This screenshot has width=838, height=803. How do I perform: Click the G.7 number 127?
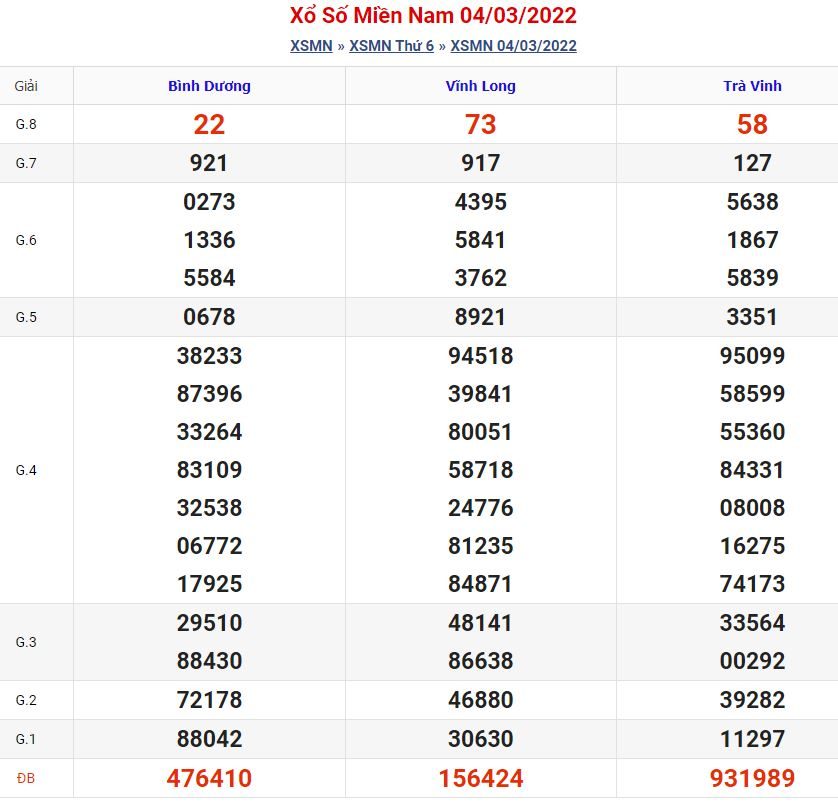pyautogui.click(x=752, y=163)
